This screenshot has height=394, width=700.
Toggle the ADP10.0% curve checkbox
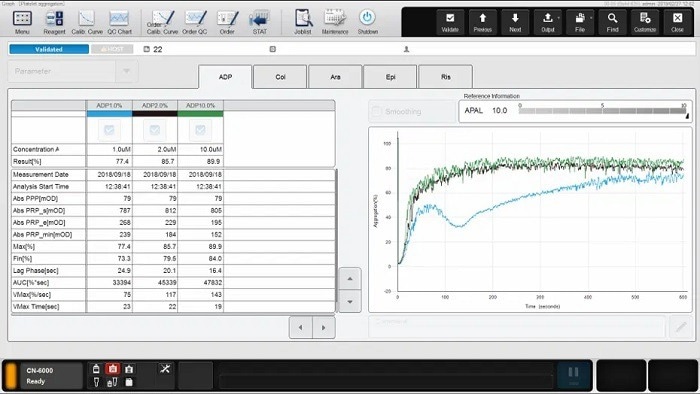pos(200,130)
